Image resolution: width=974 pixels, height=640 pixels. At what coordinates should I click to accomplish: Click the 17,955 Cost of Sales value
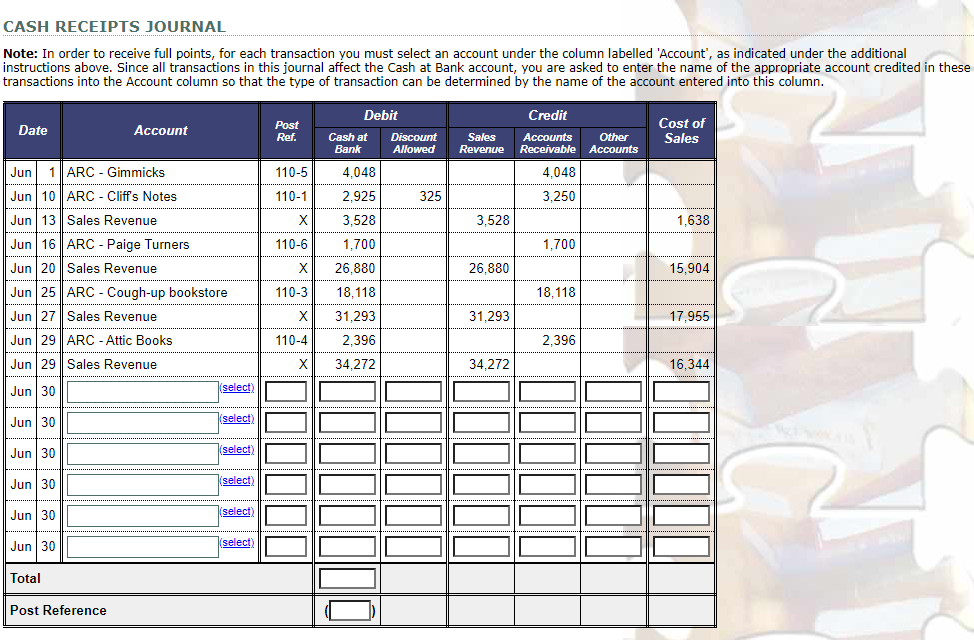pos(690,316)
